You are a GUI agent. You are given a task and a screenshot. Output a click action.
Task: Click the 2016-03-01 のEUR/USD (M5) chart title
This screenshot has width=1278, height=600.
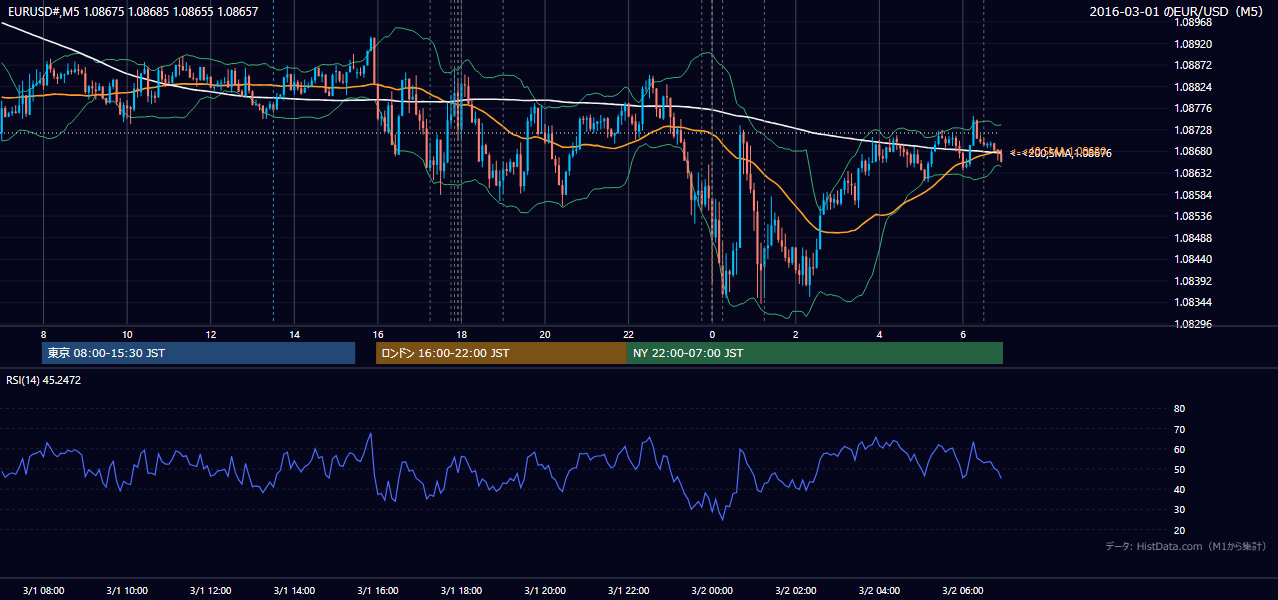point(1178,12)
